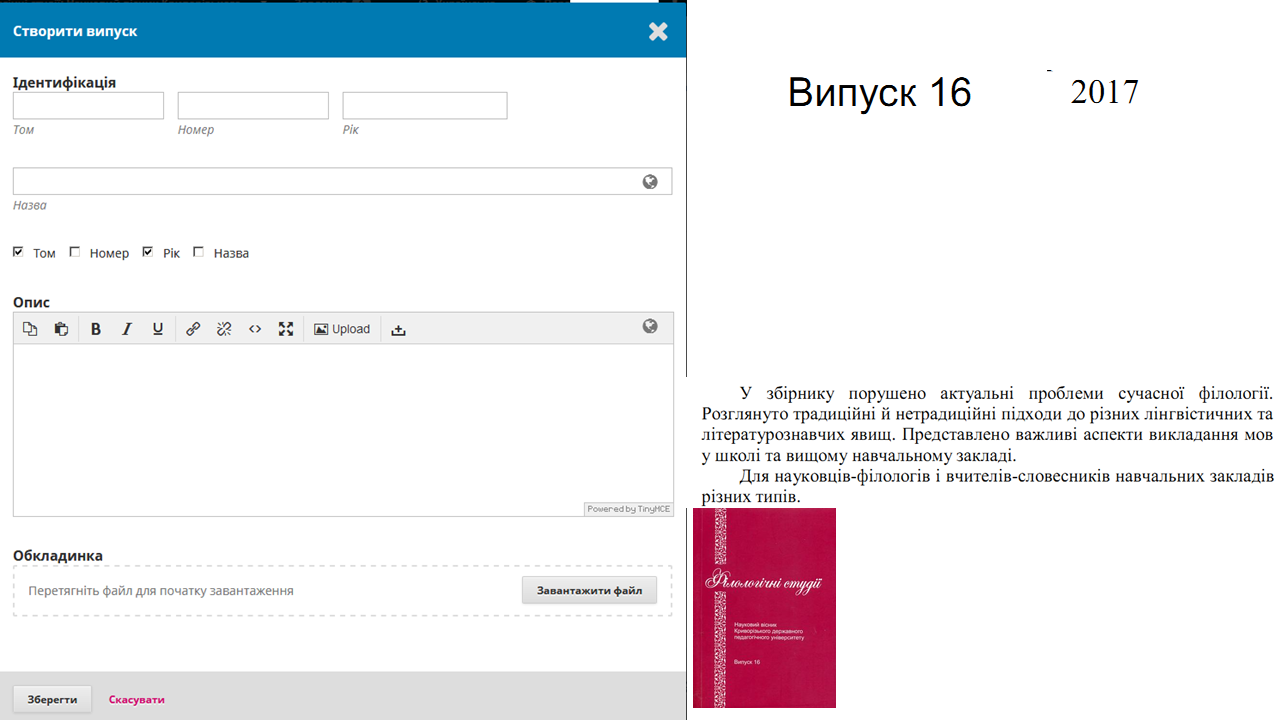Click the Скасувати link
This screenshot has width=1280, height=720.
point(136,700)
